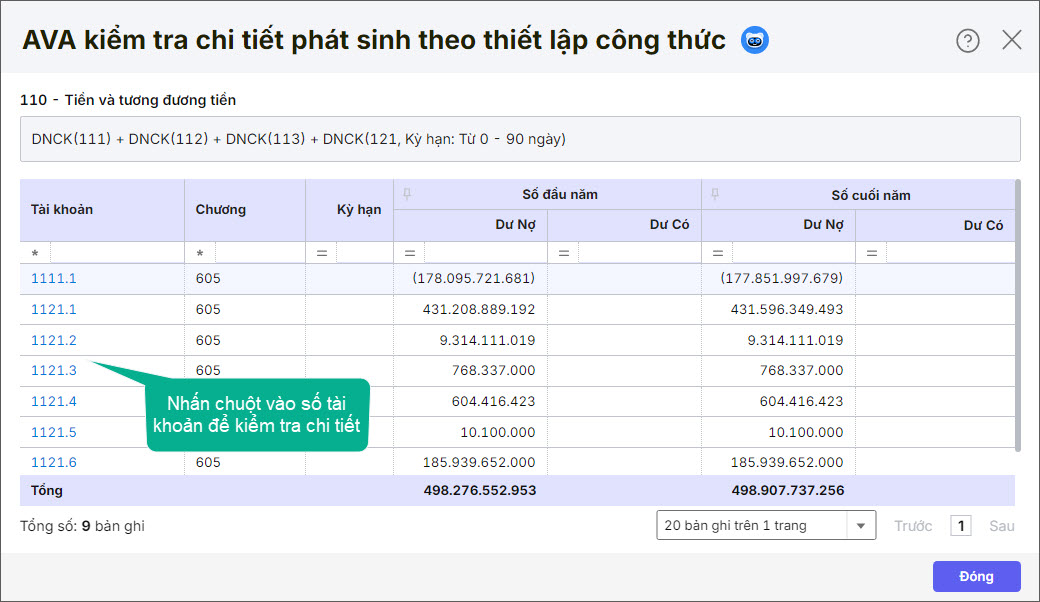Click the formula text box
This screenshot has height=602, width=1040.
point(520,139)
